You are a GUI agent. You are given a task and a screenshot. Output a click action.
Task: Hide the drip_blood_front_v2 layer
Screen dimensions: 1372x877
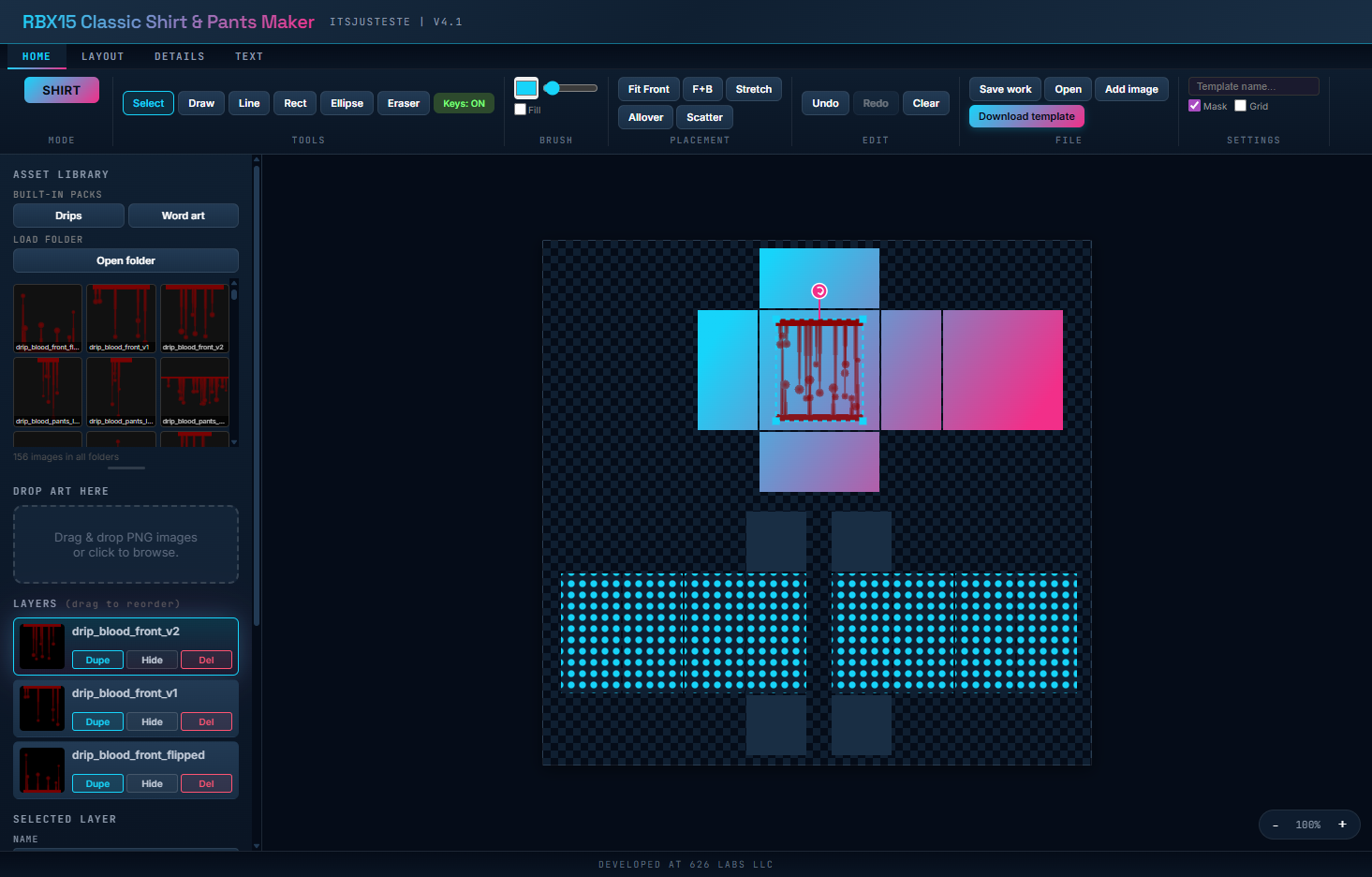[152, 660]
